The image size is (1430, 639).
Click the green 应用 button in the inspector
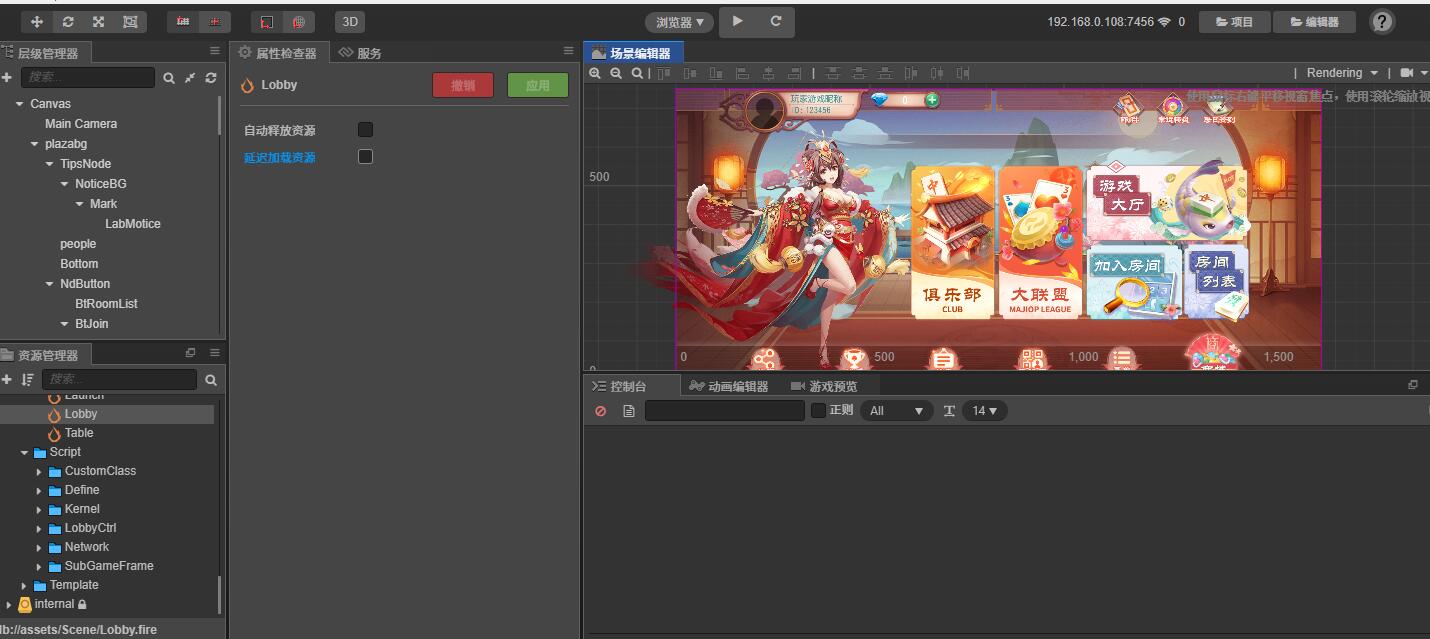537,85
